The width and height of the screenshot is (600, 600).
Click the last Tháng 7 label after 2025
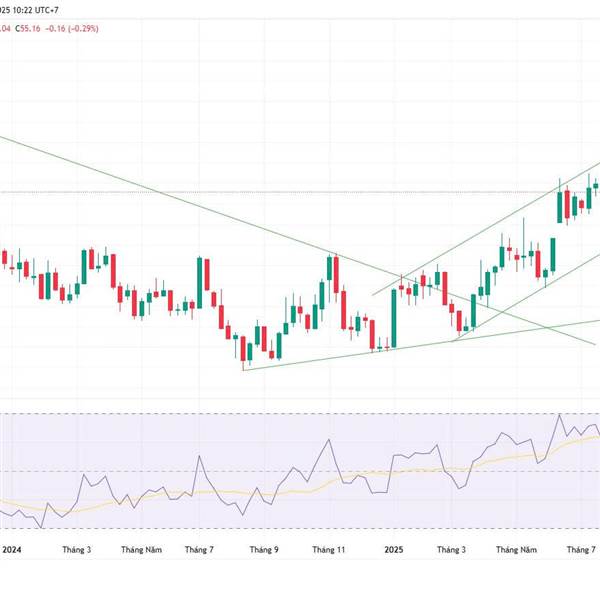[x=581, y=550]
